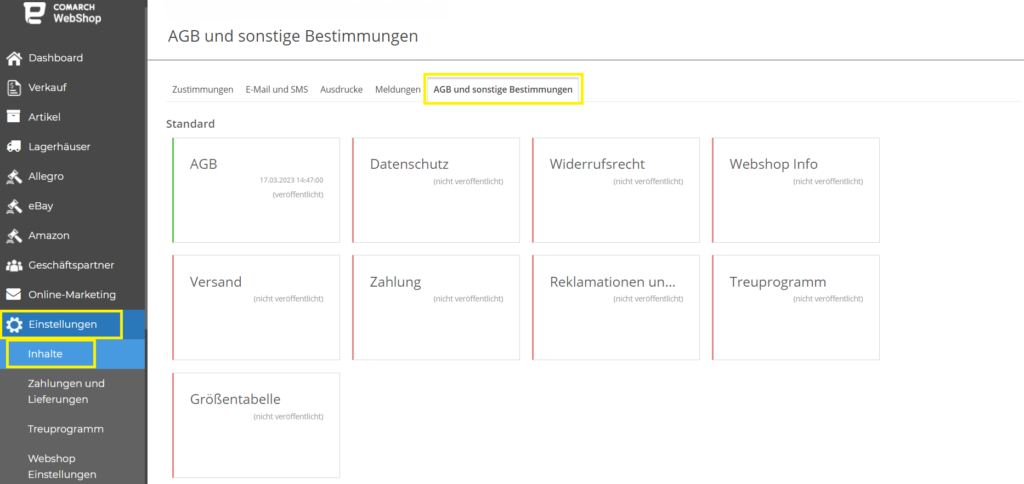Open the Reklamationen un... card
Screen dimensions: 1024x484
(616, 308)
